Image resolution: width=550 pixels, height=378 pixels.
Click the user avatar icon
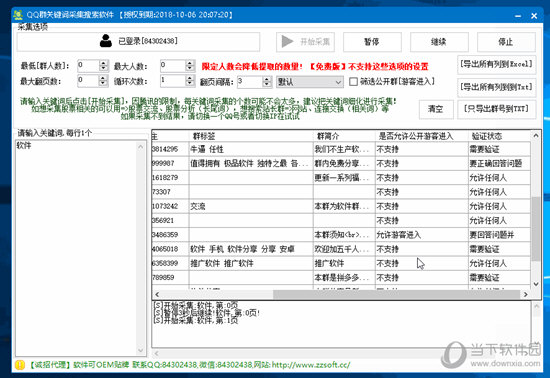[106, 41]
